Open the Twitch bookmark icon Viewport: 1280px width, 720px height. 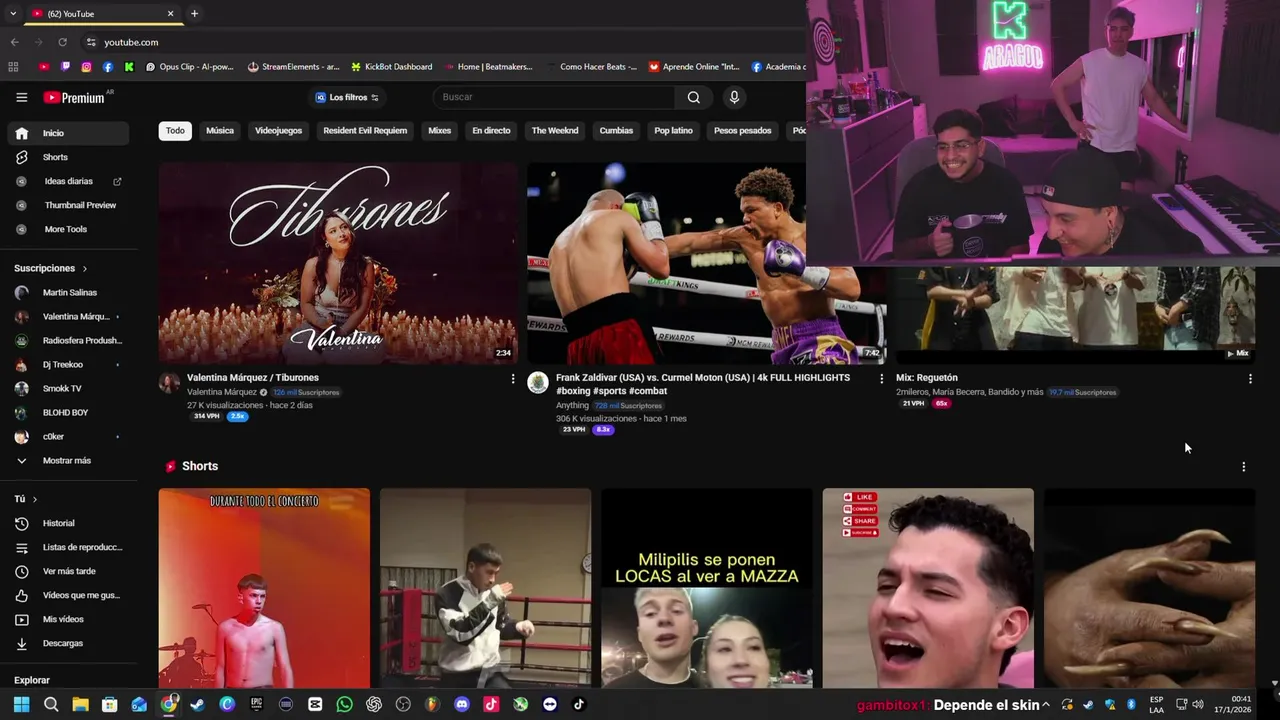click(x=65, y=67)
